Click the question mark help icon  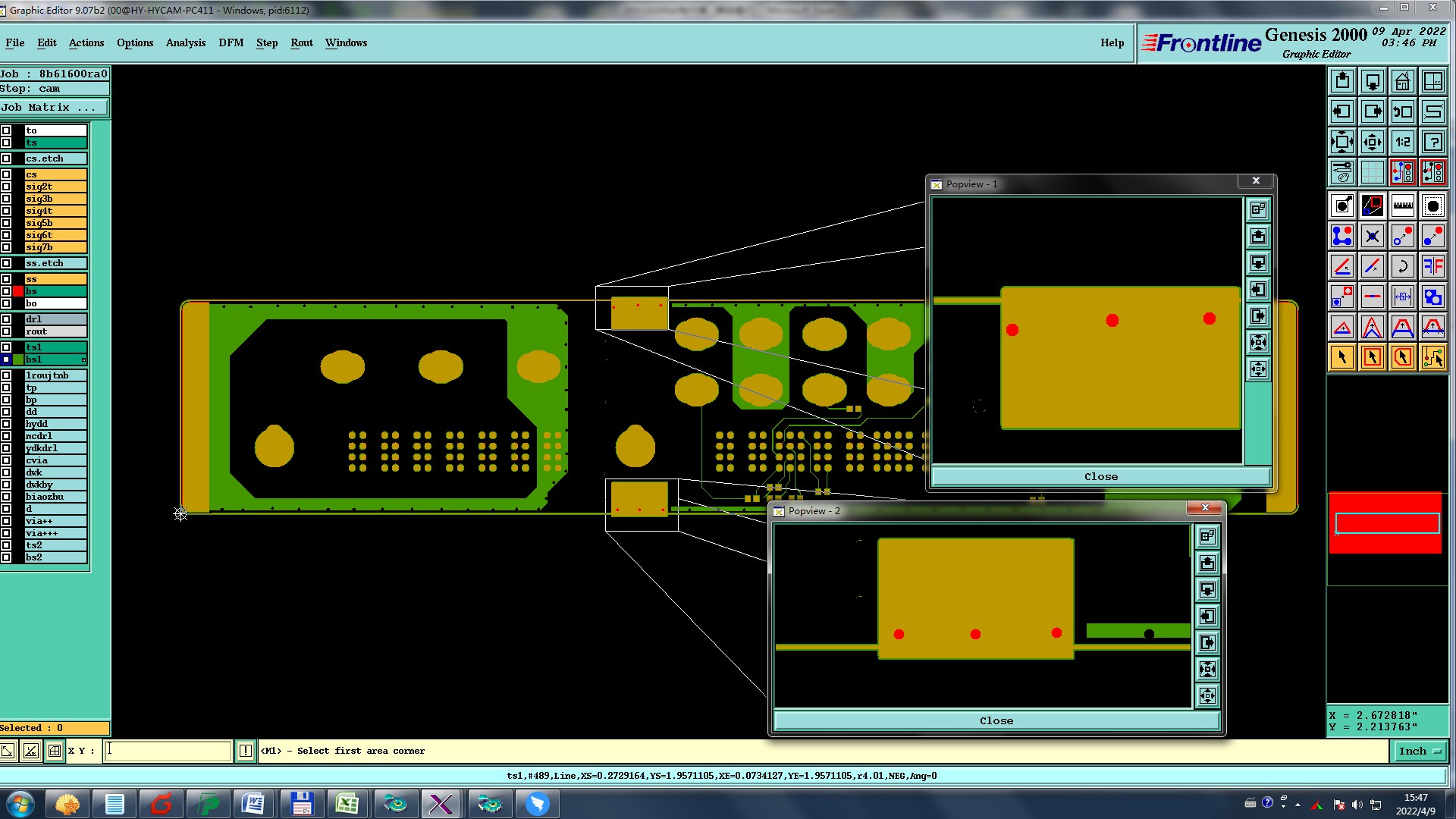[x=1432, y=142]
